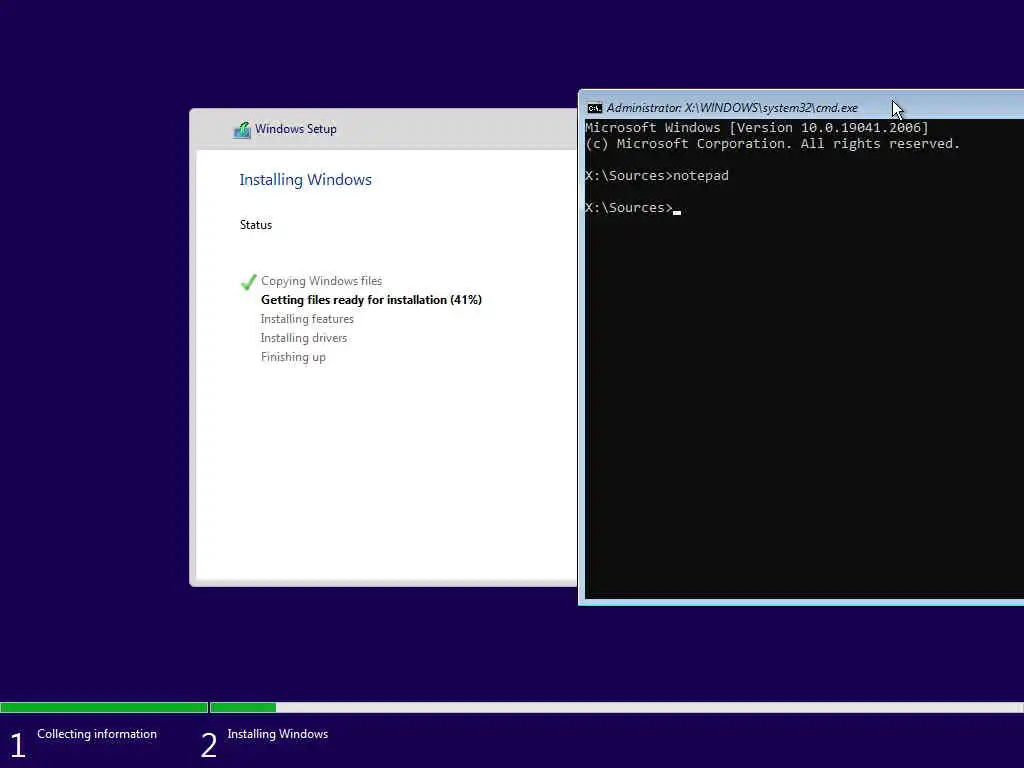Click the active X:\Sources> prompt line
The width and height of the screenshot is (1024, 768).
point(632,208)
